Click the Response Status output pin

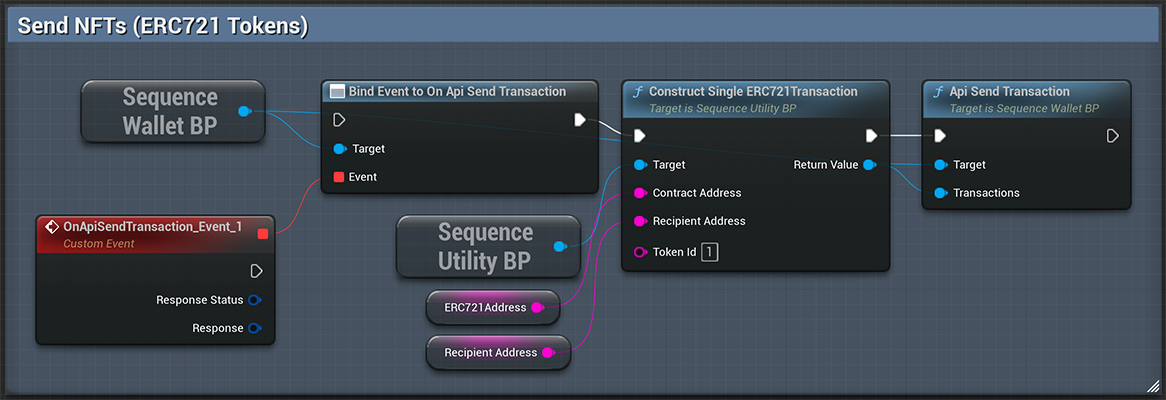(x=254, y=300)
